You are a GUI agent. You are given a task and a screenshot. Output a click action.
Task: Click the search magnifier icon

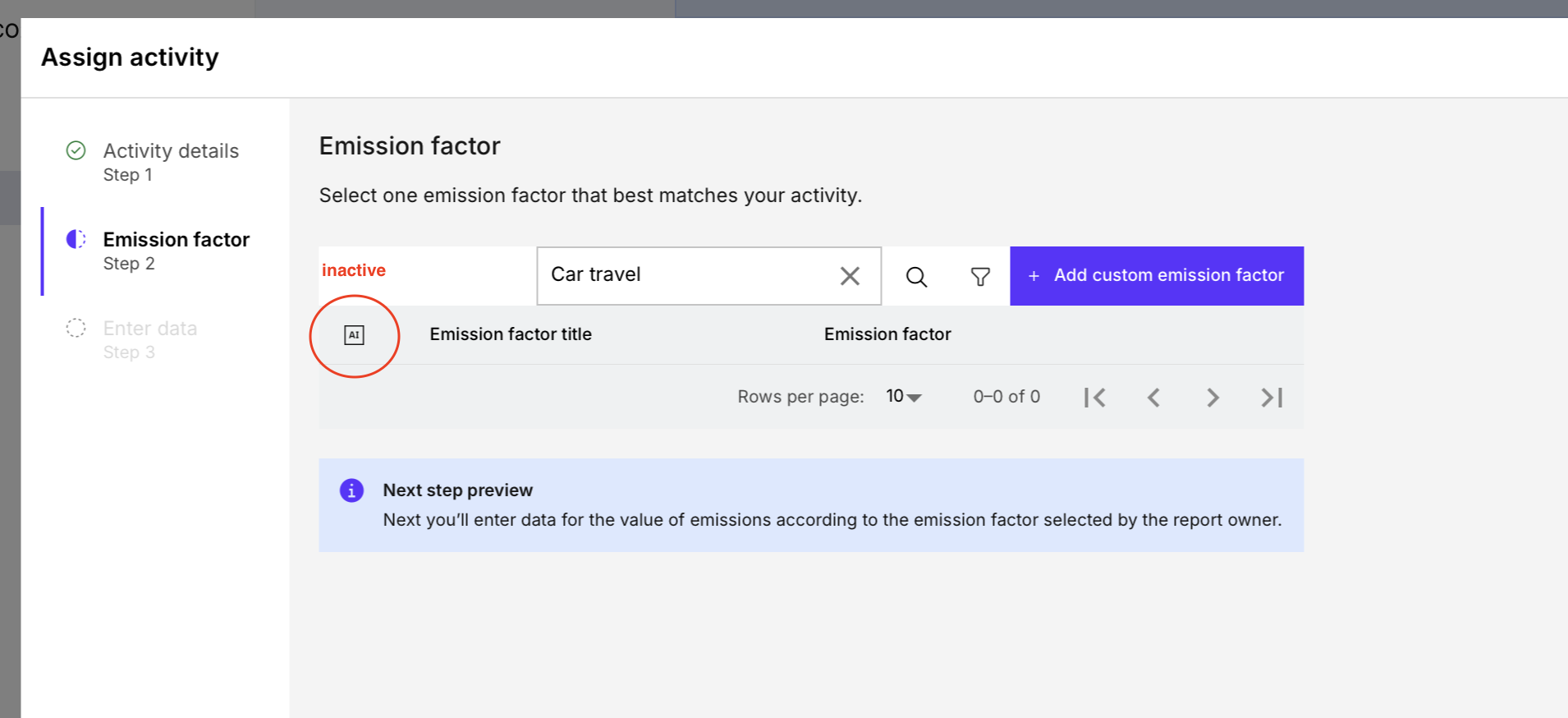(x=916, y=277)
